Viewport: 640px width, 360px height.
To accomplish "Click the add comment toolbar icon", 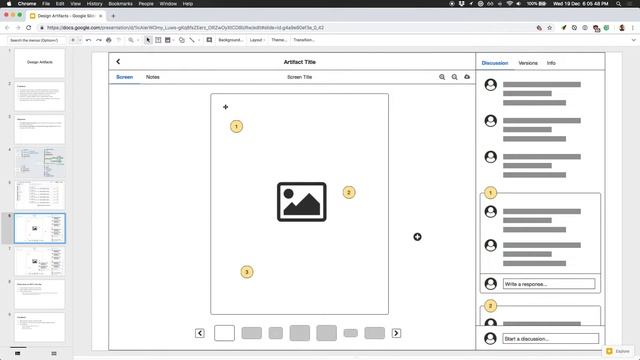I will (x=209, y=40).
